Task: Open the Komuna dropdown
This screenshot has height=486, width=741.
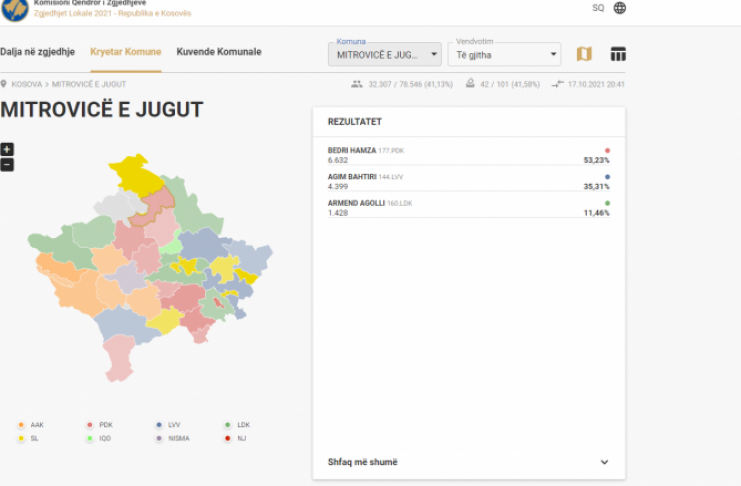Action: coord(384,54)
